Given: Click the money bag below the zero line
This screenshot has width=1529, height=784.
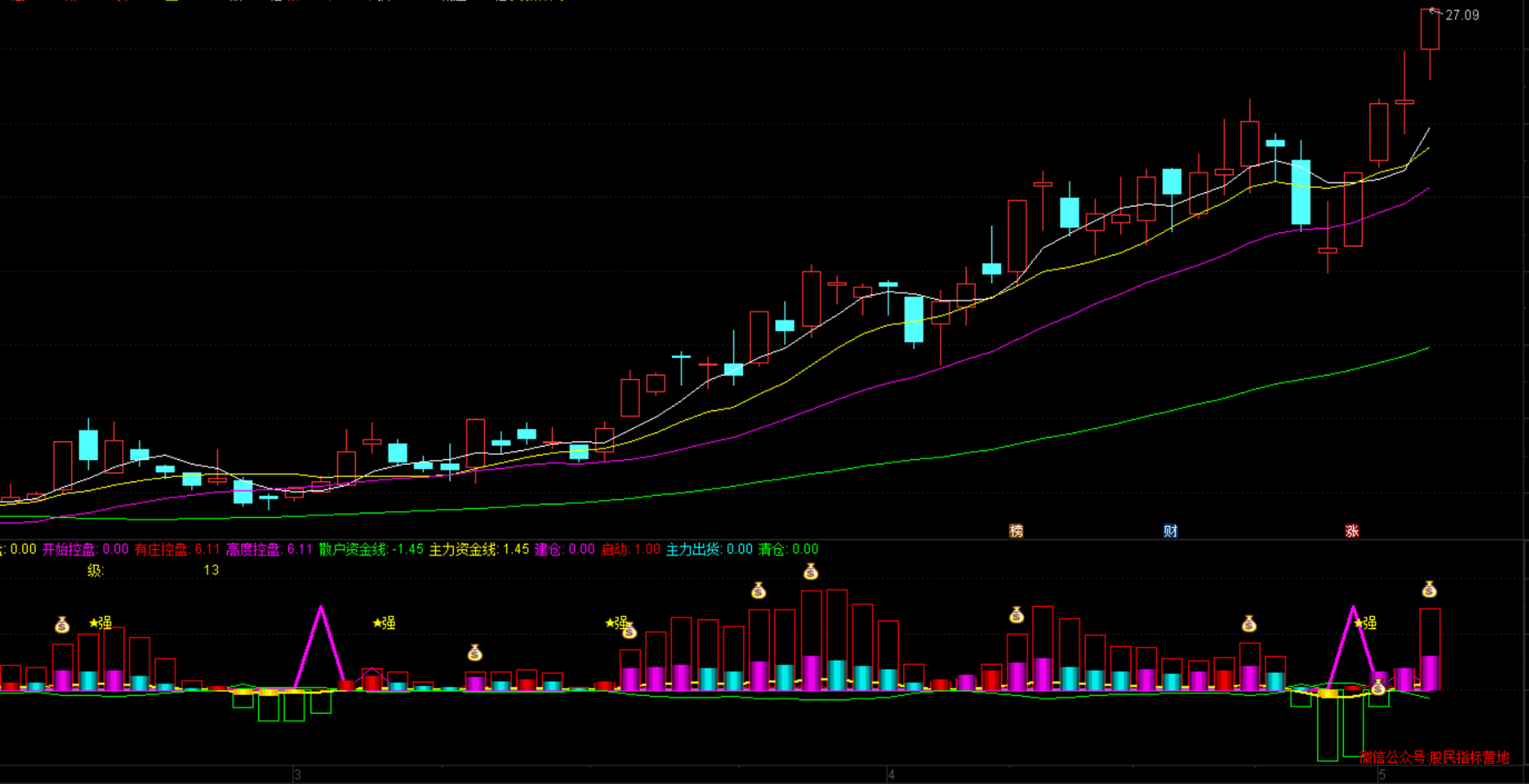Looking at the screenshot, I should [1378, 688].
